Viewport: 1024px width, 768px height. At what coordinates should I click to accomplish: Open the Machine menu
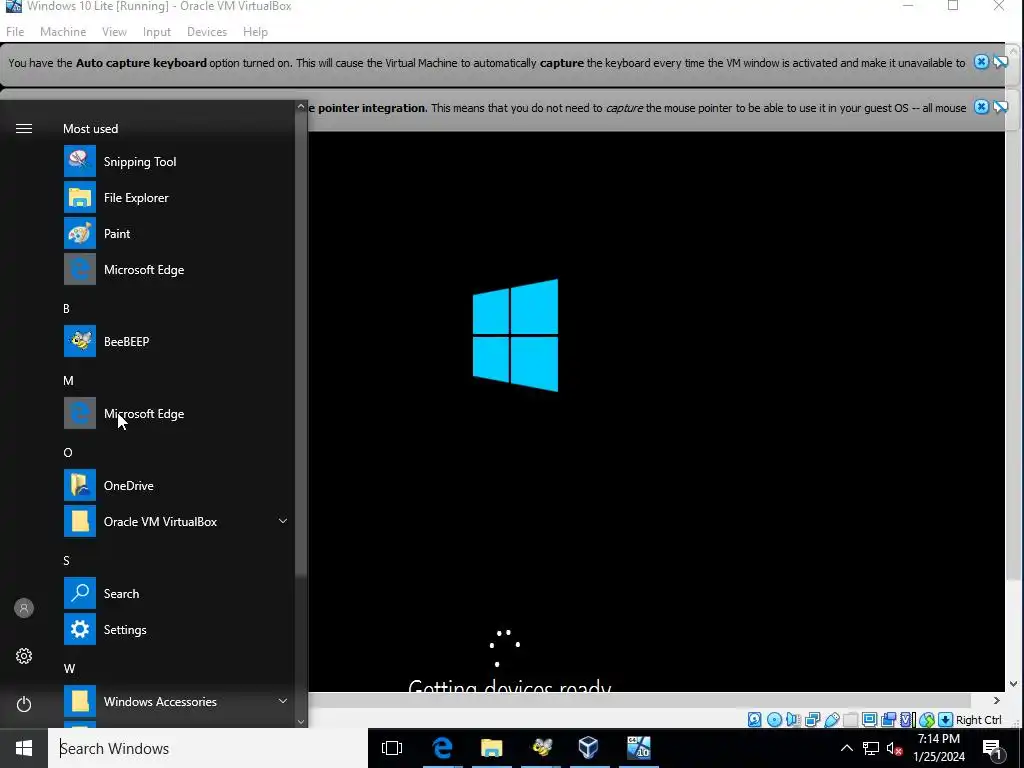[63, 31]
